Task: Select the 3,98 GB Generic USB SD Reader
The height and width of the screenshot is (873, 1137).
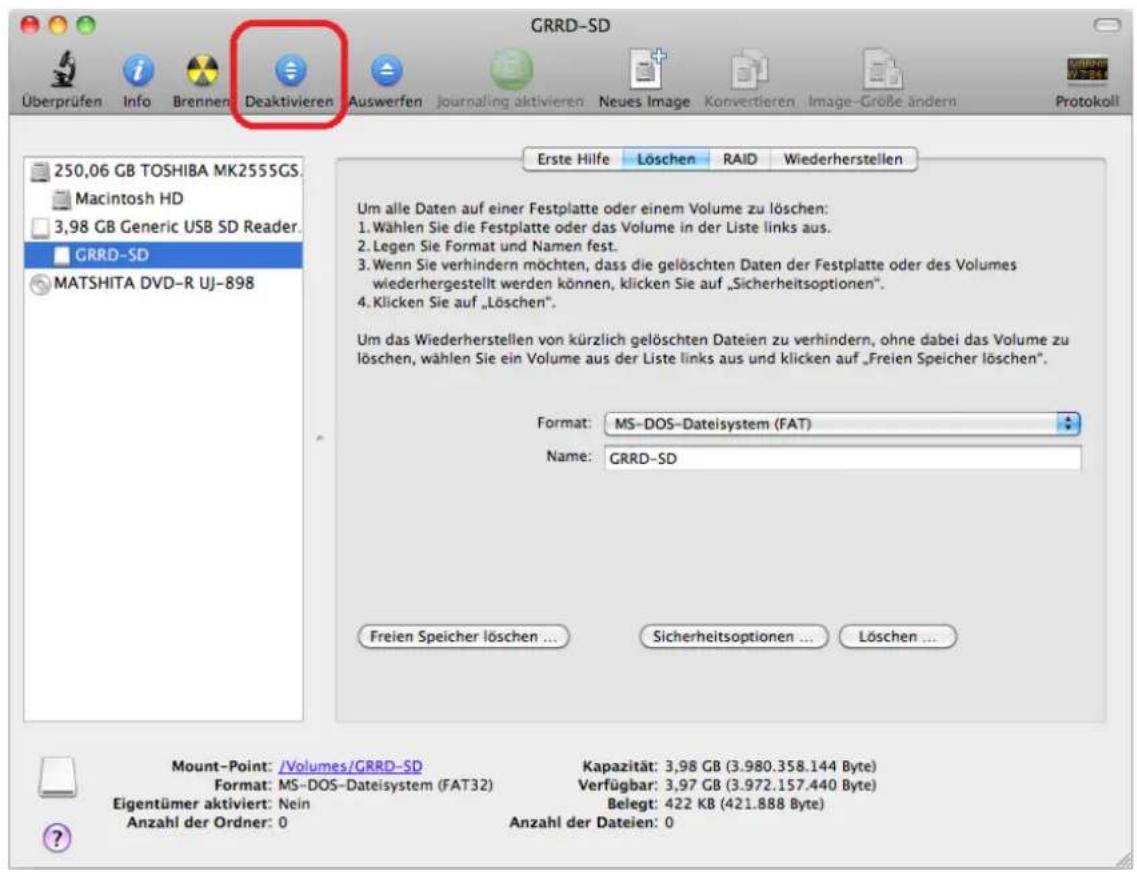Action: [x=164, y=226]
